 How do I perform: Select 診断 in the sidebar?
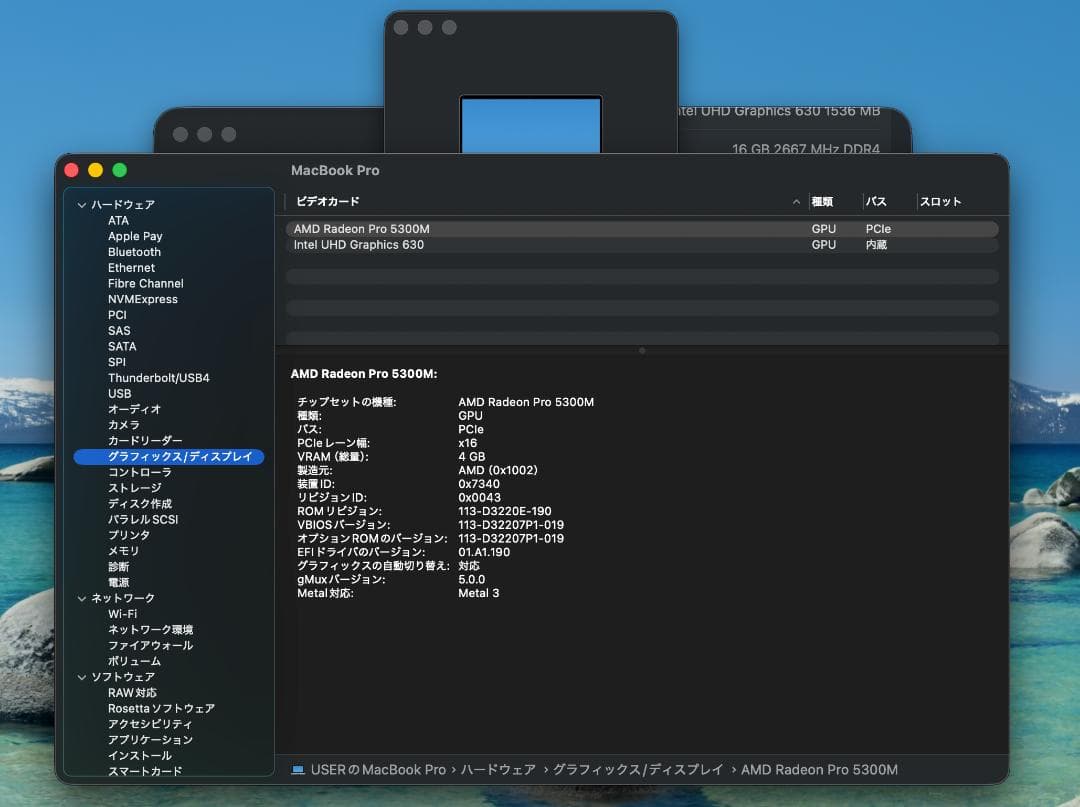pos(118,567)
